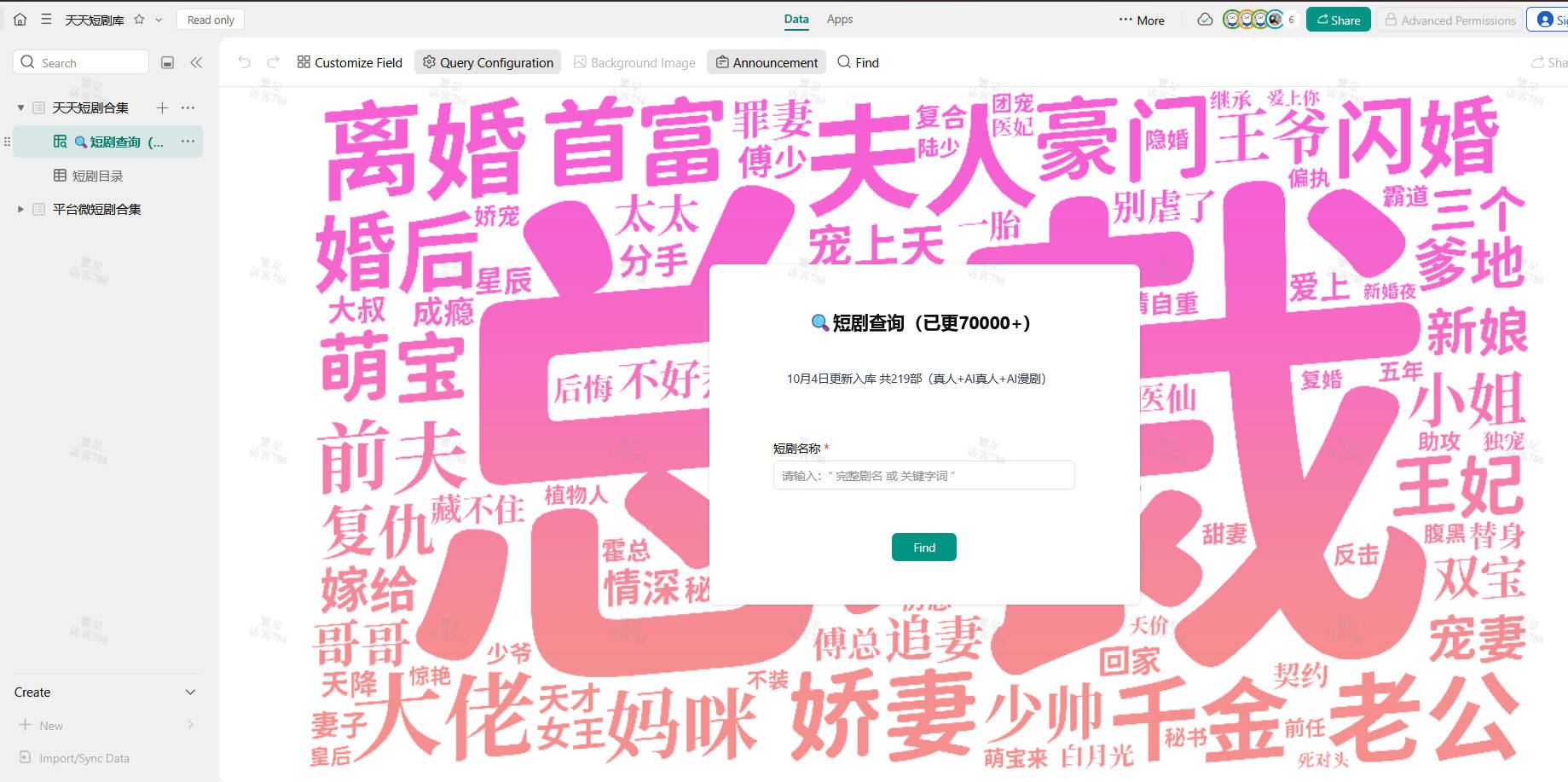View the collaborator avatars group
This screenshot has width=1568, height=782.
click(1259, 19)
